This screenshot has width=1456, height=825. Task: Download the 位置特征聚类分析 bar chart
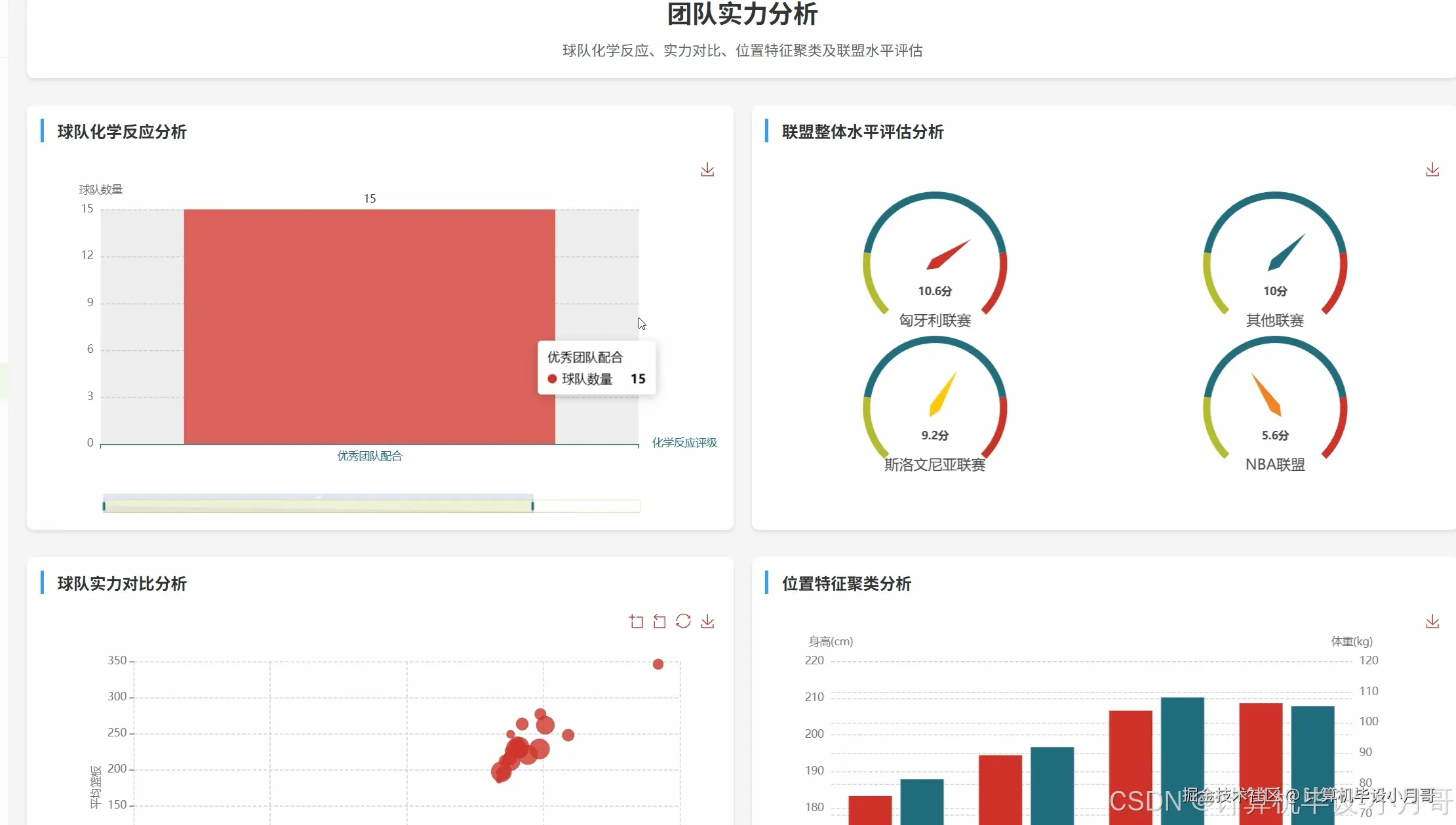[1432, 621]
